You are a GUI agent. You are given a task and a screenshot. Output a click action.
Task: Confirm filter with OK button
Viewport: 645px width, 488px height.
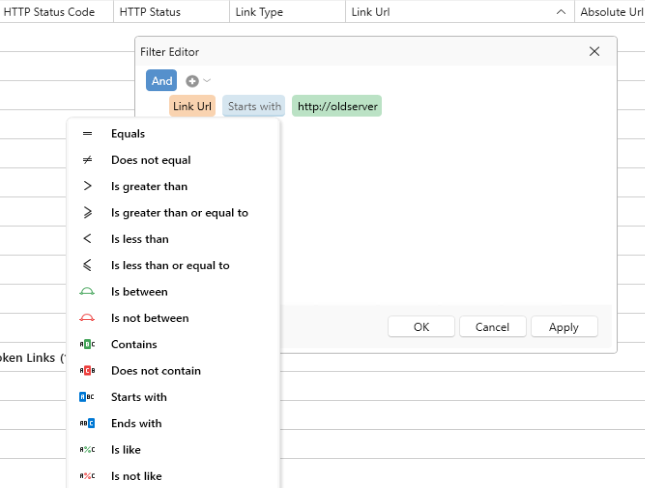(x=421, y=327)
